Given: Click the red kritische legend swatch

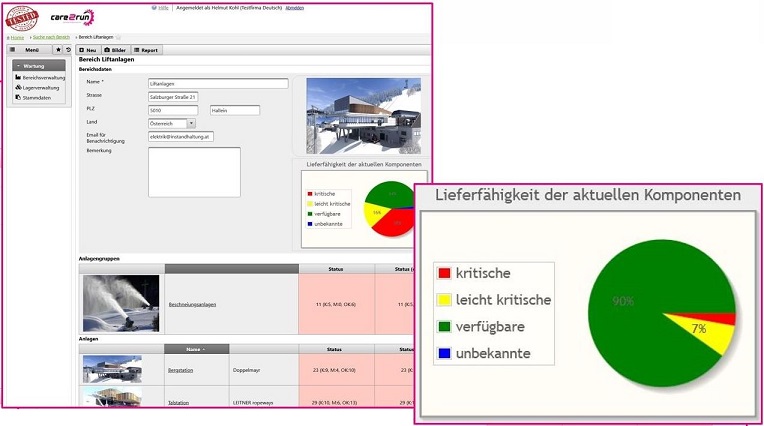Looking at the screenshot, I should (444, 273).
